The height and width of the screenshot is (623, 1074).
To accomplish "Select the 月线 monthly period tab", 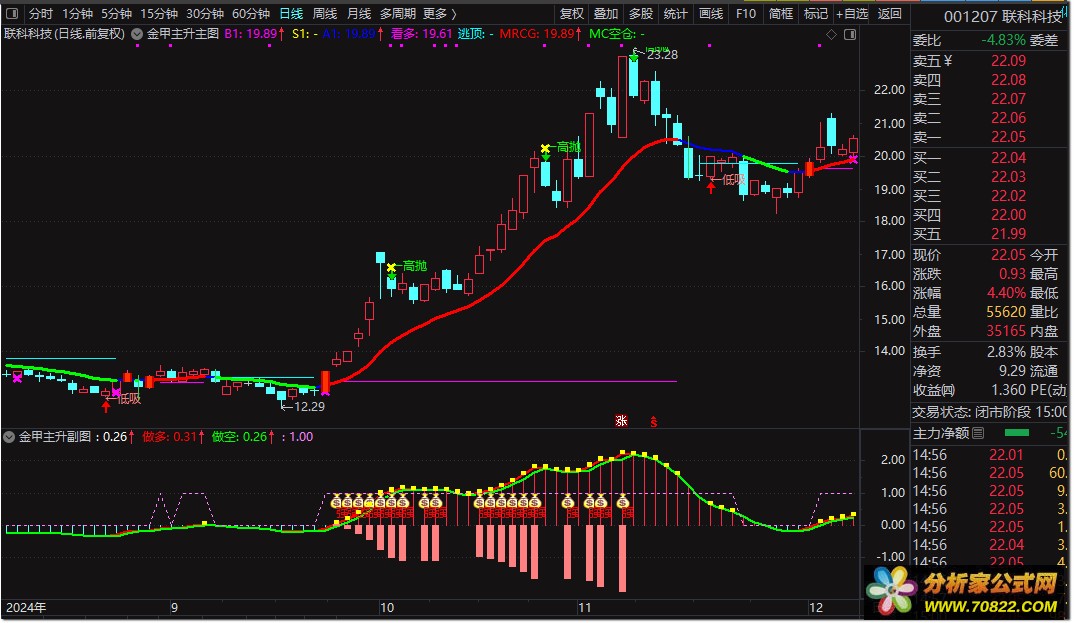I will [359, 13].
